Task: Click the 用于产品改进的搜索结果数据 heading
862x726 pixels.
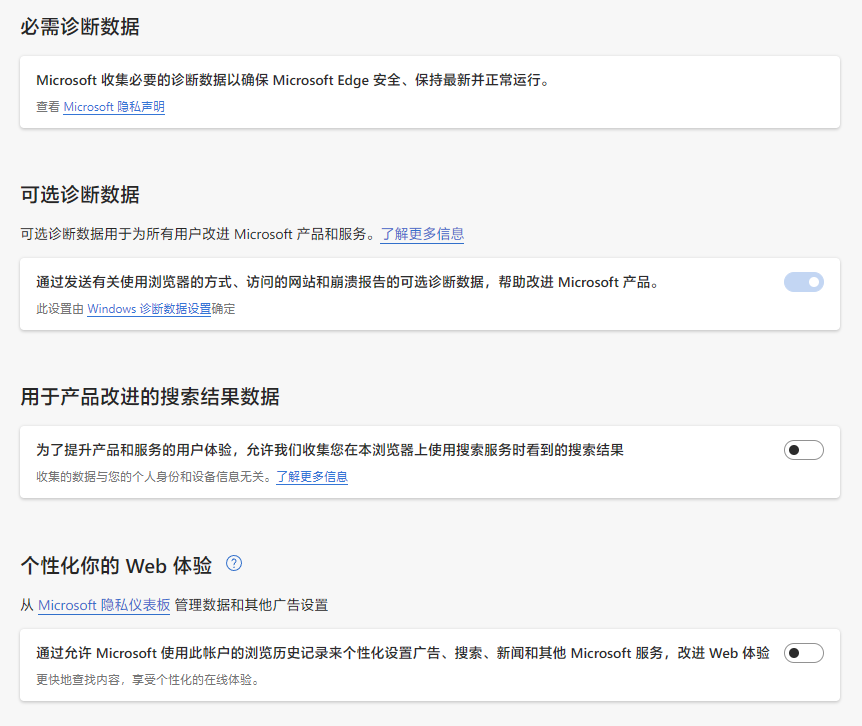Action: (x=150, y=397)
